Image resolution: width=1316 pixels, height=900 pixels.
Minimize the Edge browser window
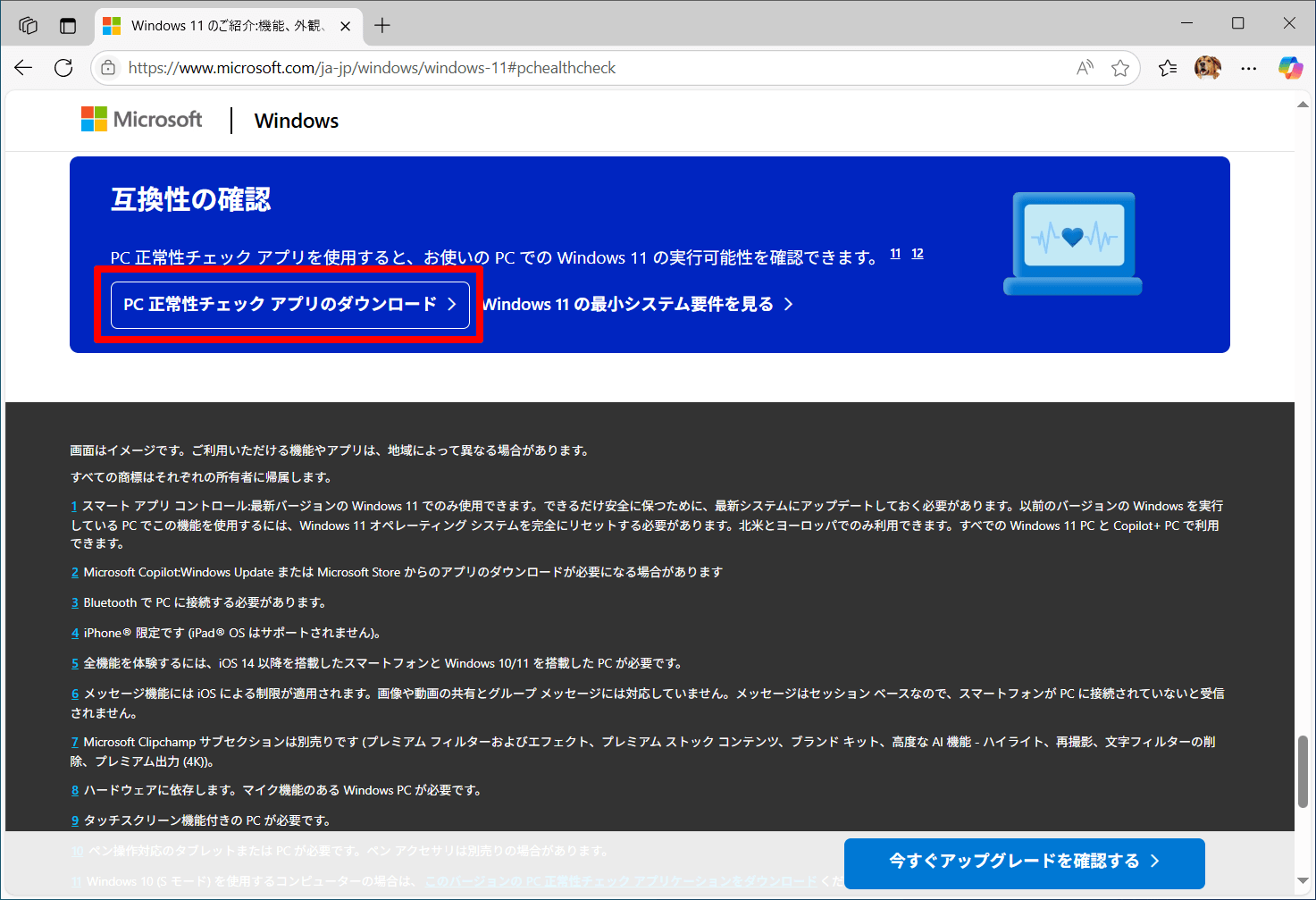click(1186, 23)
